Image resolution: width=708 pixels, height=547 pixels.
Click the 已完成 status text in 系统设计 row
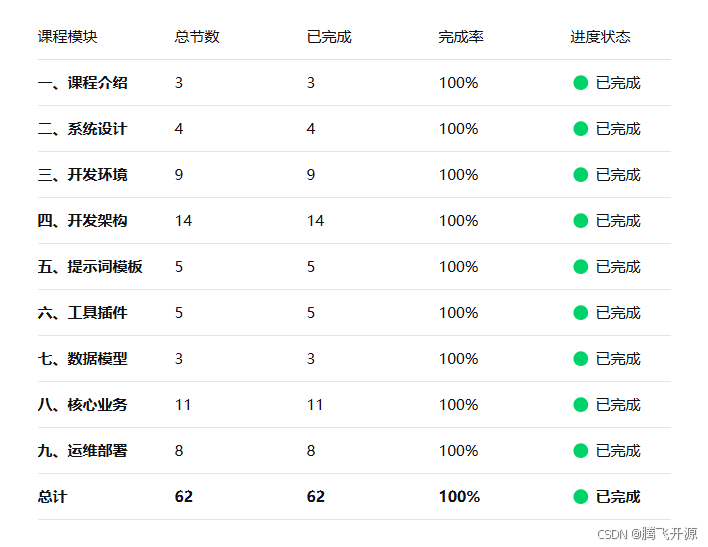(x=618, y=129)
